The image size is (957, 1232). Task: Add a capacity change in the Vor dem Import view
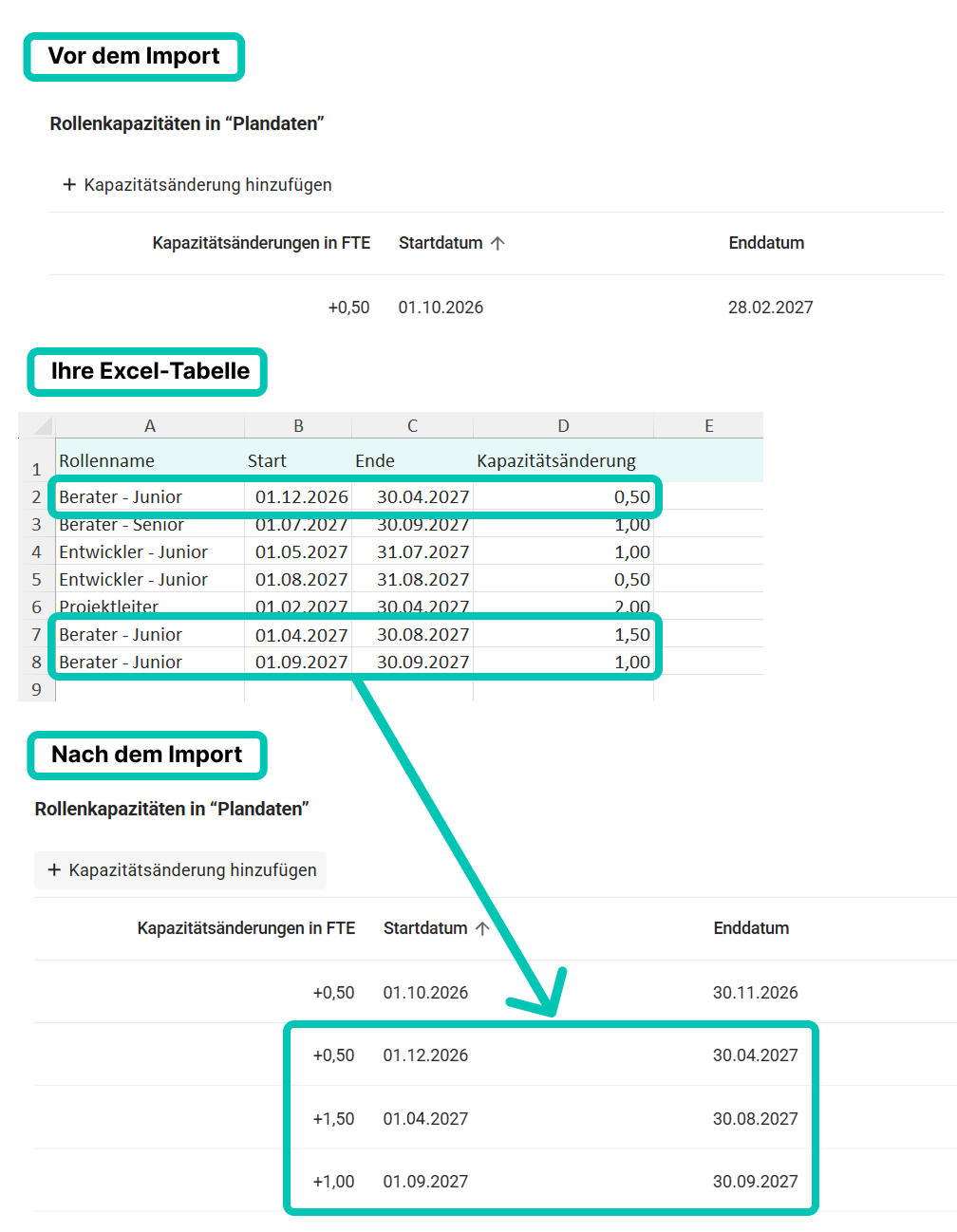click(x=197, y=185)
